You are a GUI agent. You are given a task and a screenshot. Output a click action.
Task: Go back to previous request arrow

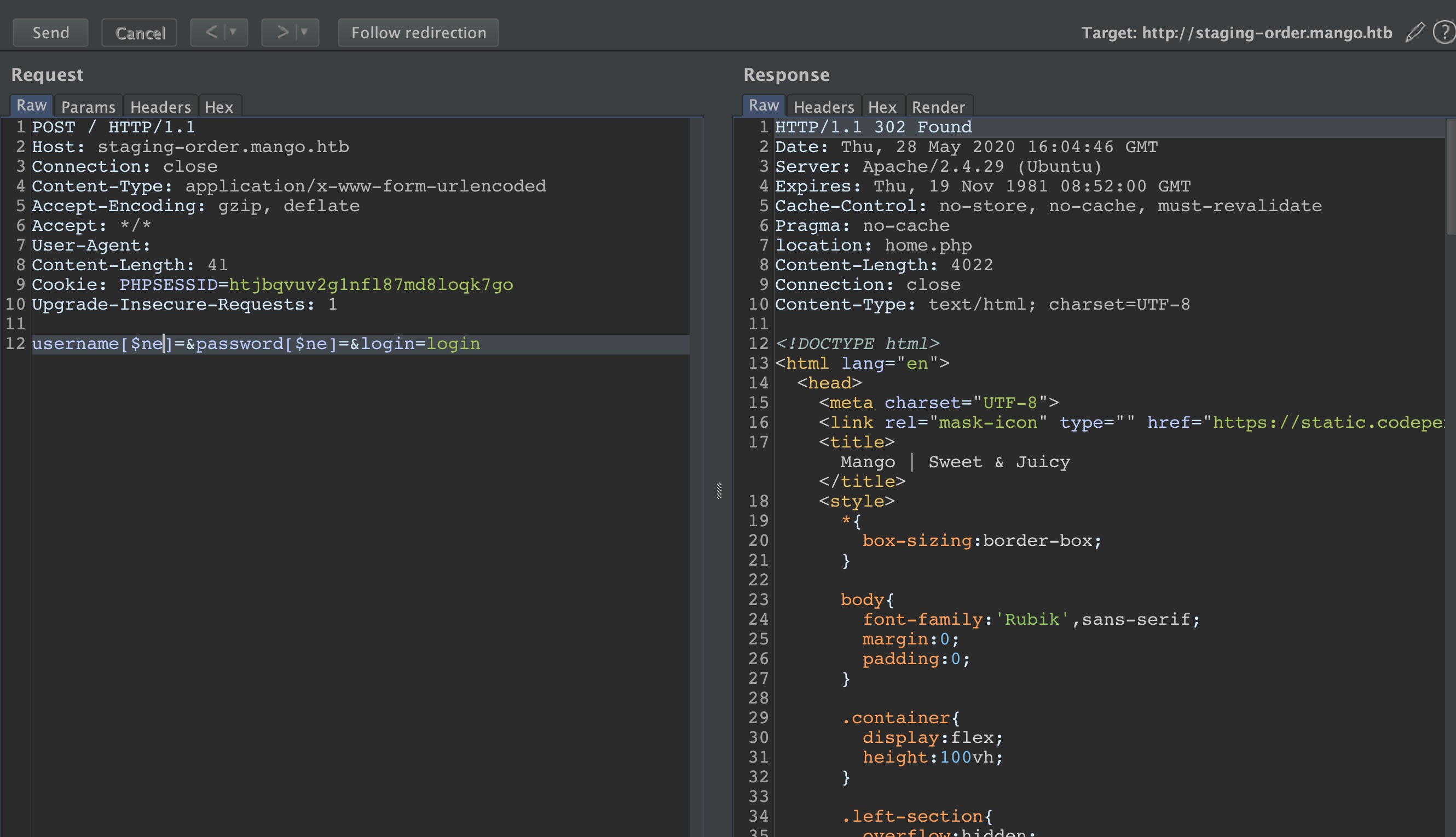click(x=211, y=32)
